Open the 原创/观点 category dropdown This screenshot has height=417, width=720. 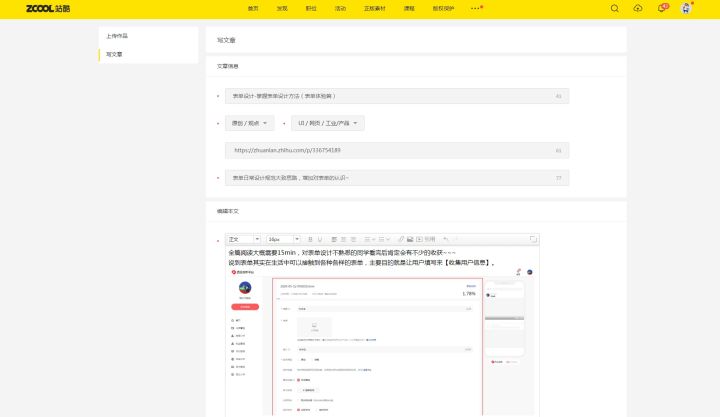(248, 123)
